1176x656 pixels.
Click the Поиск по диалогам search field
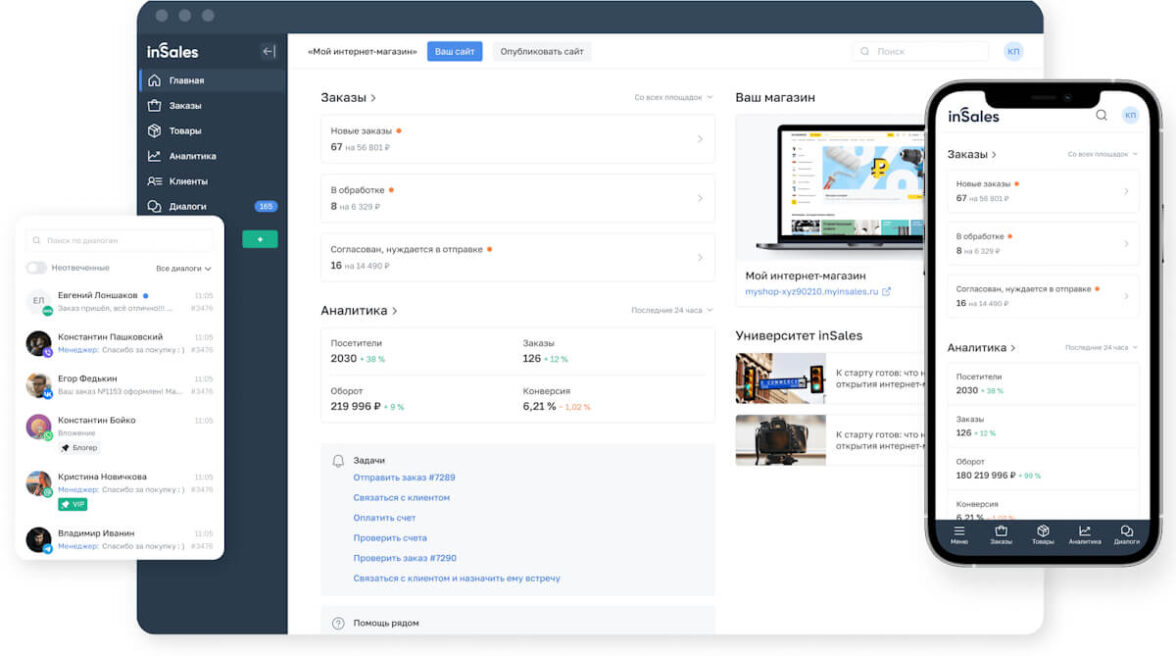[x=120, y=241]
